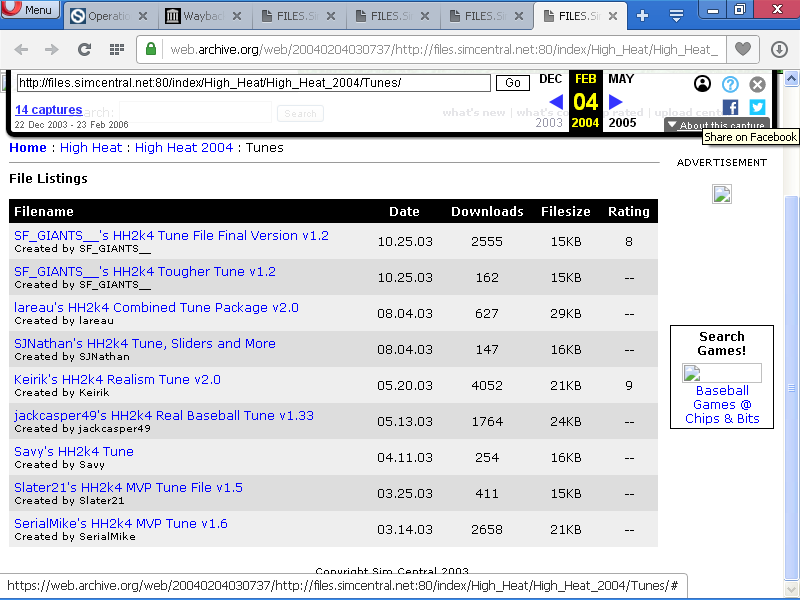Click the page scroll up arrow
This screenshot has height=600, width=800.
pos(791,79)
